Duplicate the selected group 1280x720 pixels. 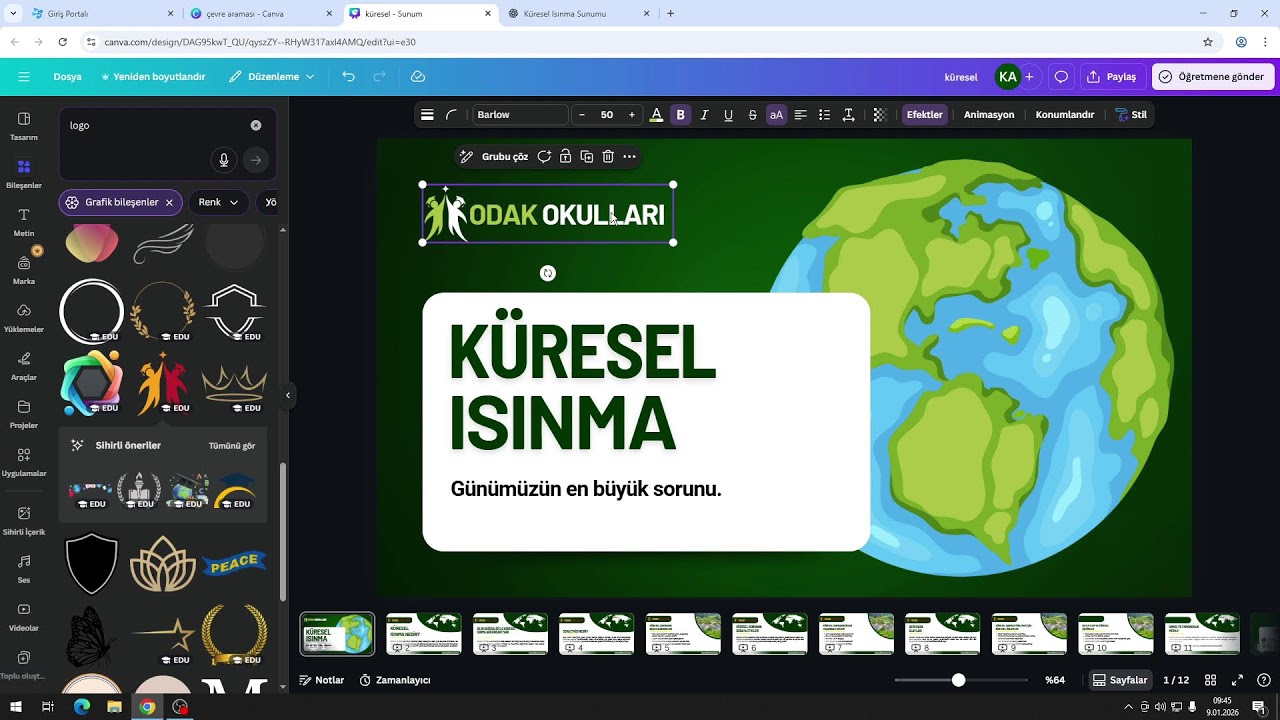tap(587, 157)
